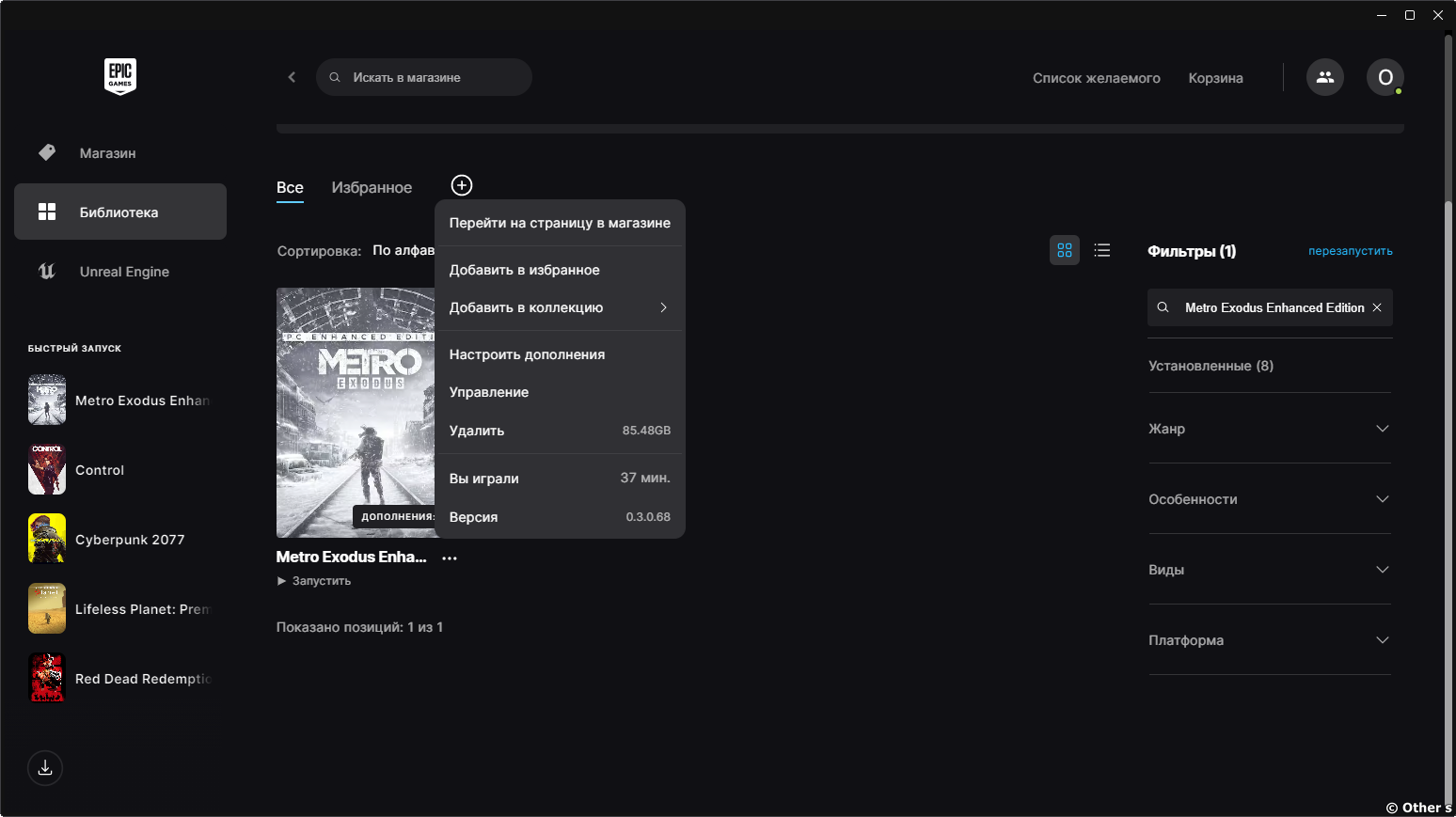The height and width of the screenshot is (817, 1456).
Task: Choose Управление in context menu
Action: pos(560,392)
